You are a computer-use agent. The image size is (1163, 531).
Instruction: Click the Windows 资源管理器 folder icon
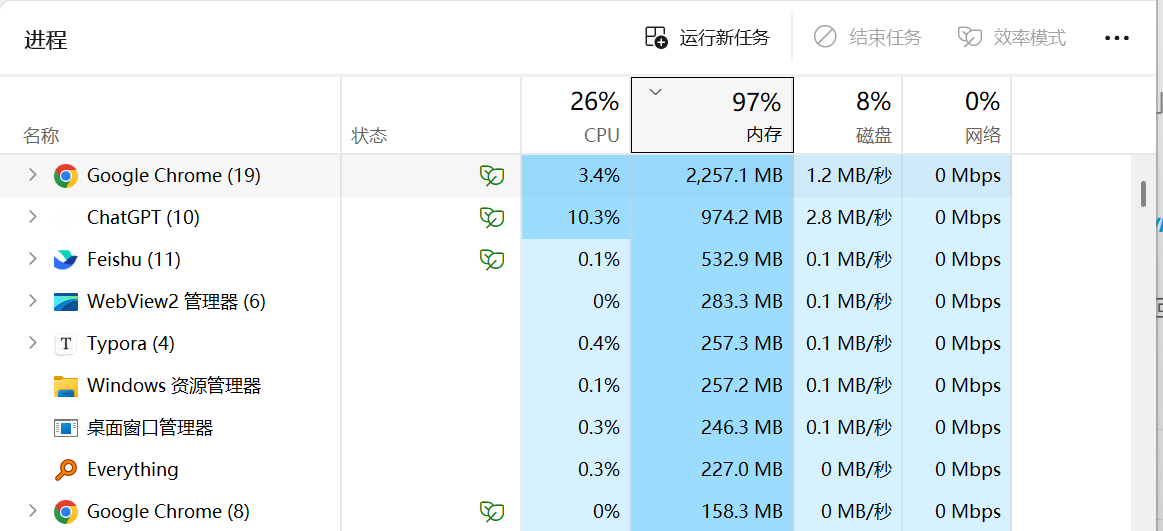tap(66, 386)
